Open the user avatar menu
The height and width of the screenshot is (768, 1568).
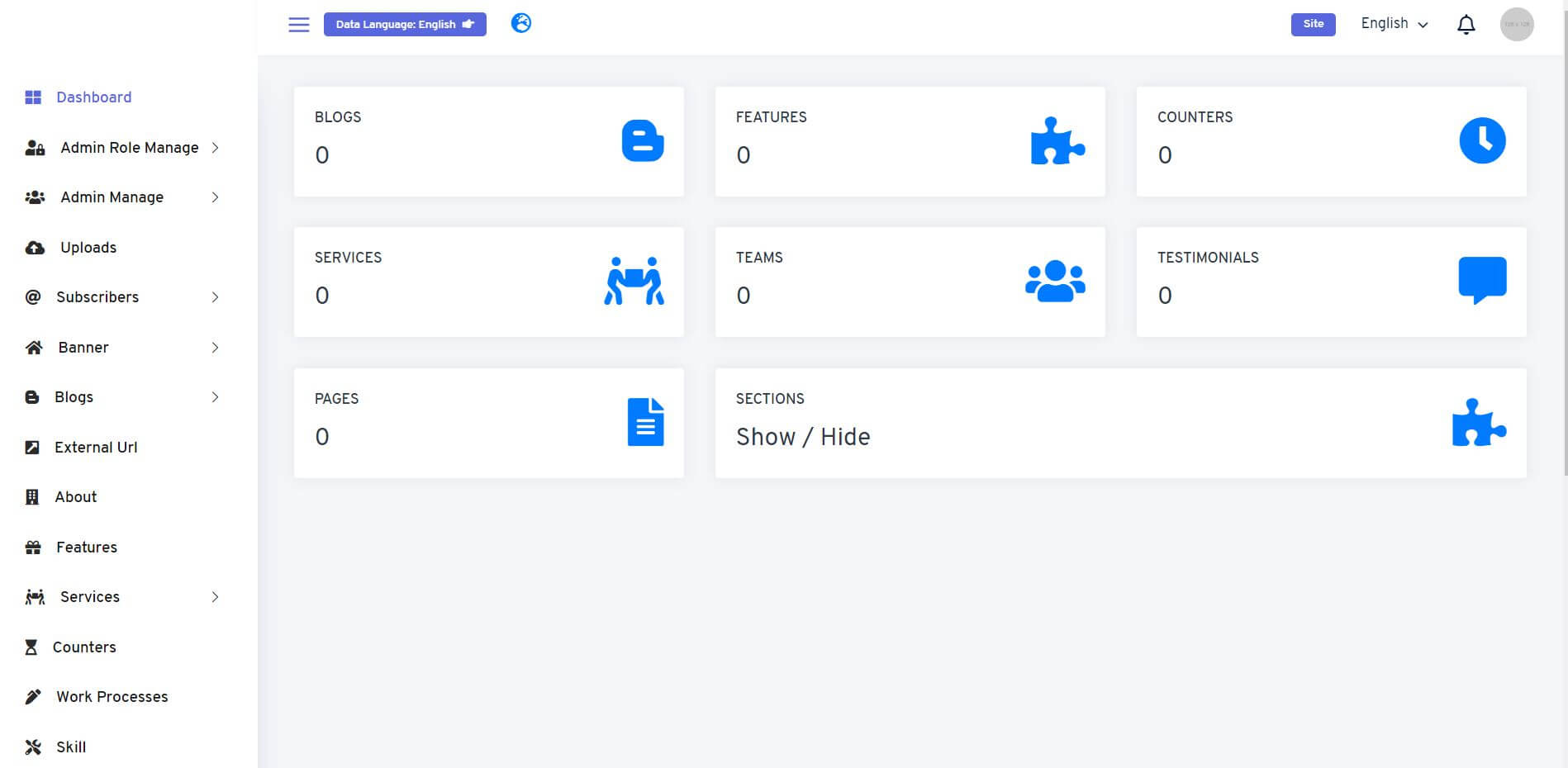pyautogui.click(x=1517, y=25)
